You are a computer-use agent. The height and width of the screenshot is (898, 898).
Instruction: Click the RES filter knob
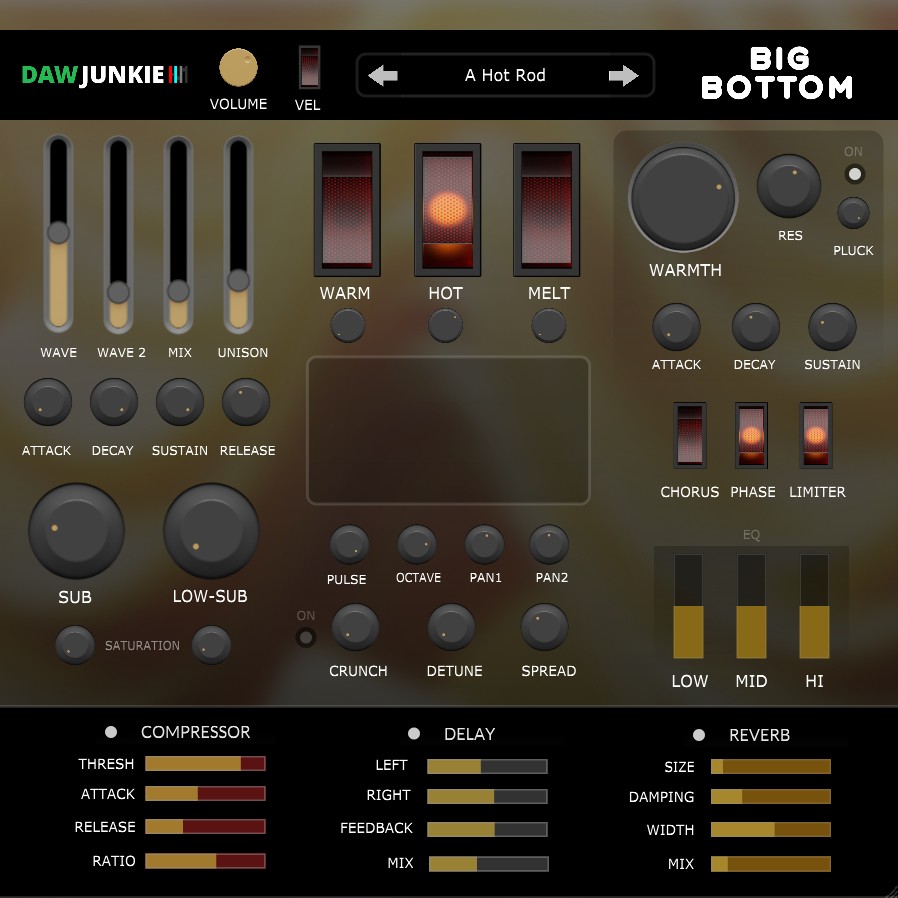tap(789, 187)
